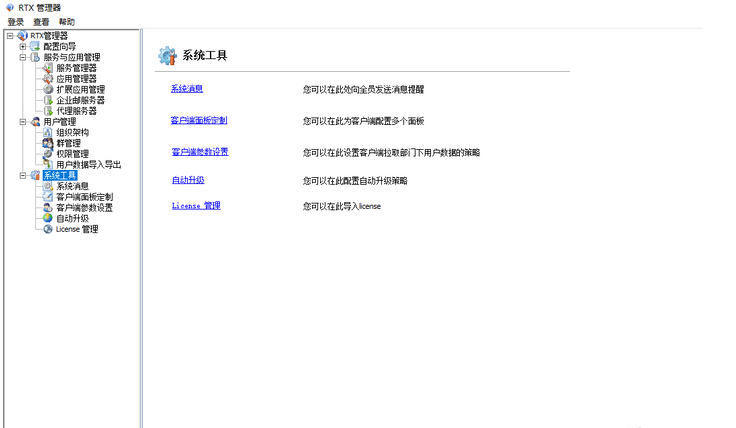Image resolution: width=736 pixels, height=428 pixels.
Task: Select 配置向导 label in the tree
Action: pos(60,46)
